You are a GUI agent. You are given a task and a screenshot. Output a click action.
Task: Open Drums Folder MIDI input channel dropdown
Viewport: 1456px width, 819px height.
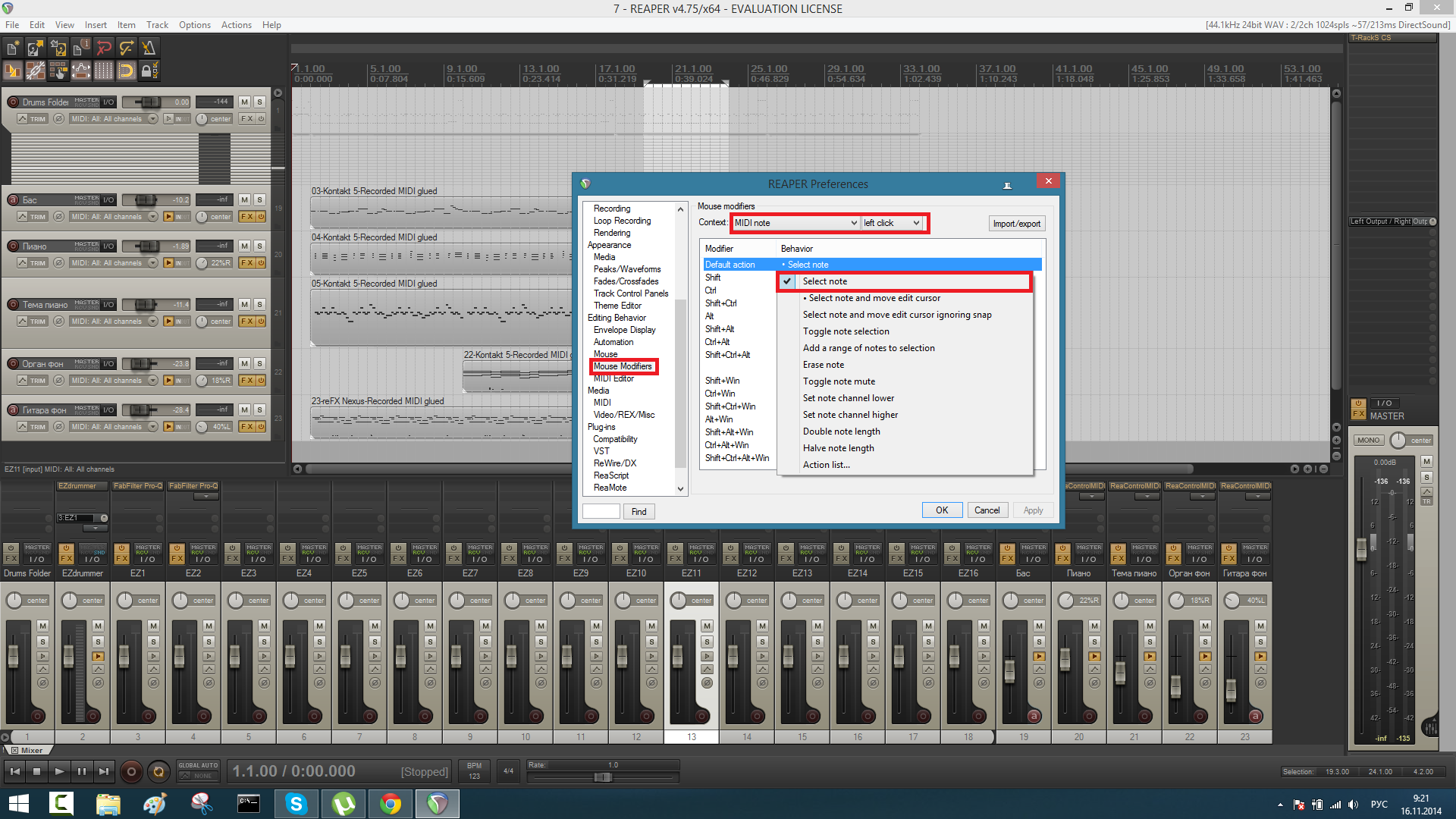152,119
